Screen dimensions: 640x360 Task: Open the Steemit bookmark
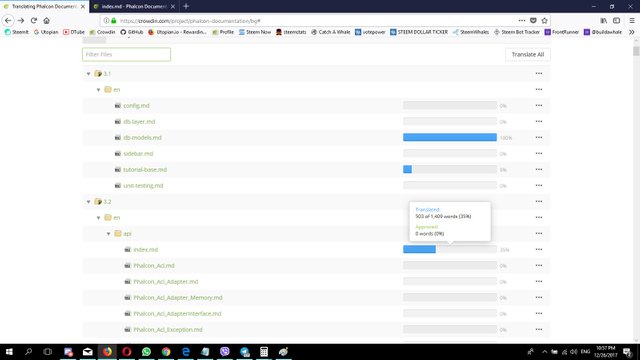pyautogui.click(x=16, y=32)
